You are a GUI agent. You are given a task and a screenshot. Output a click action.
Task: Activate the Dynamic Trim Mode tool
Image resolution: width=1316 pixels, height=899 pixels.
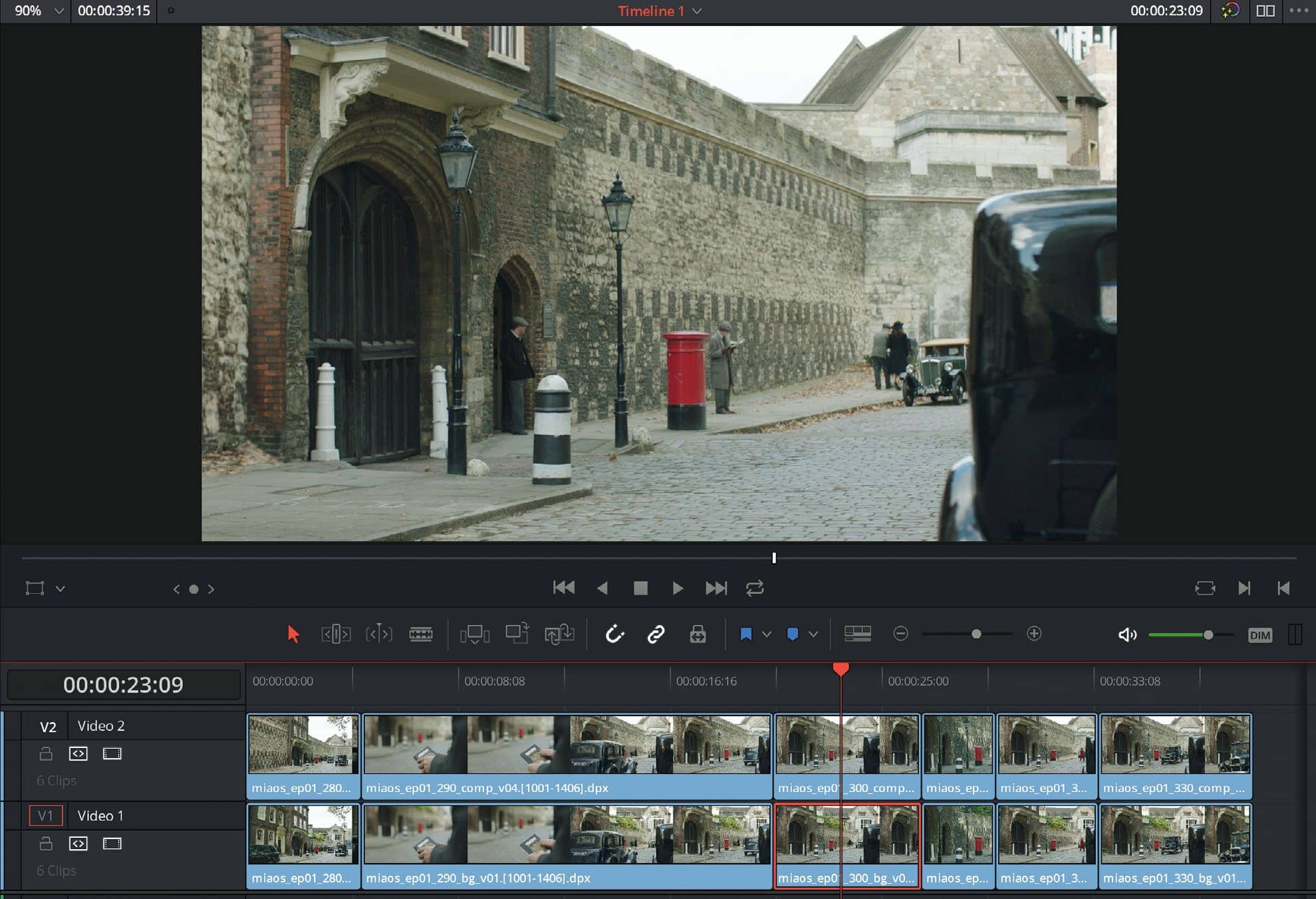pyautogui.click(x=379, y=634)
